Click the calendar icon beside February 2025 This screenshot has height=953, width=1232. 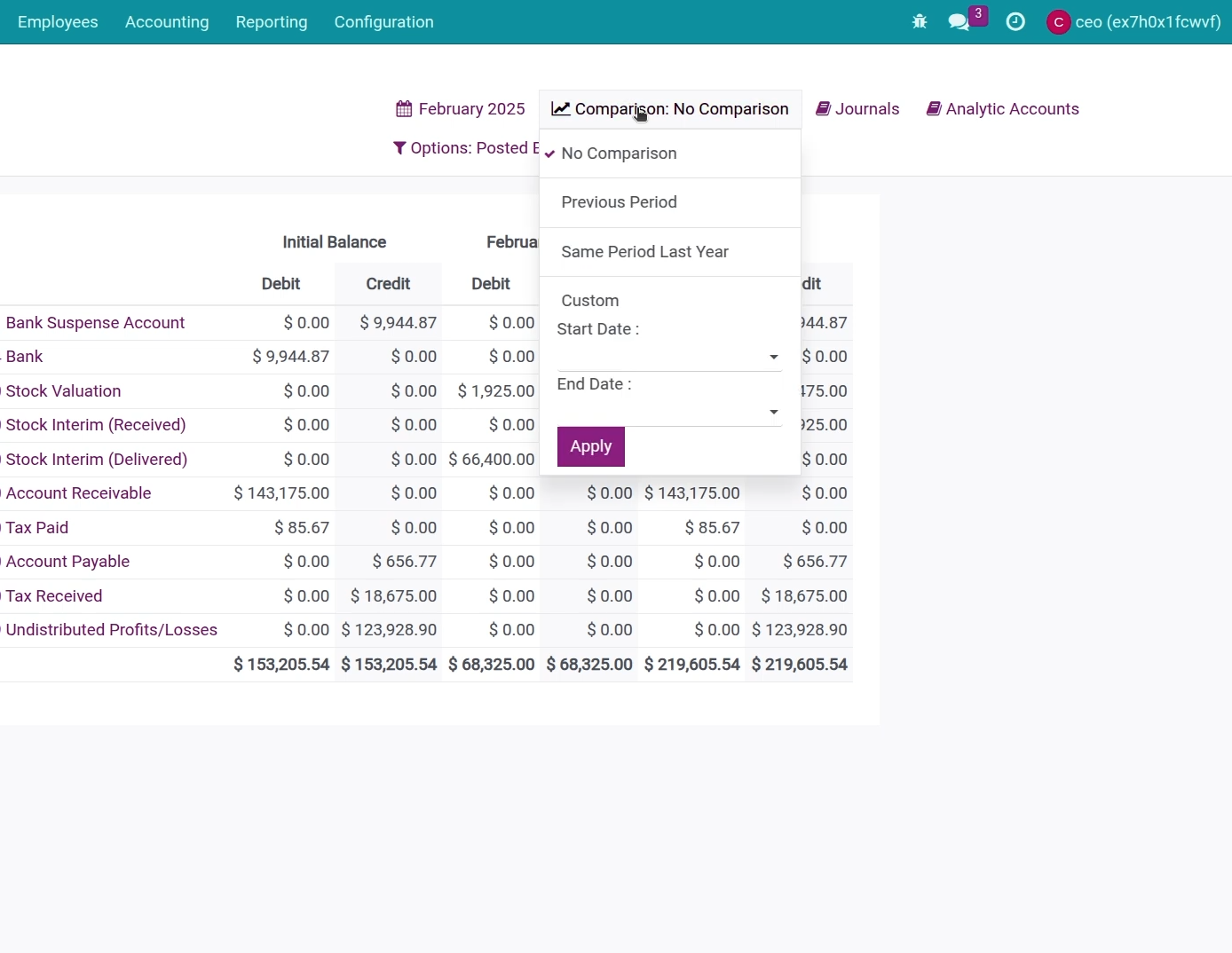pos(404,109)
